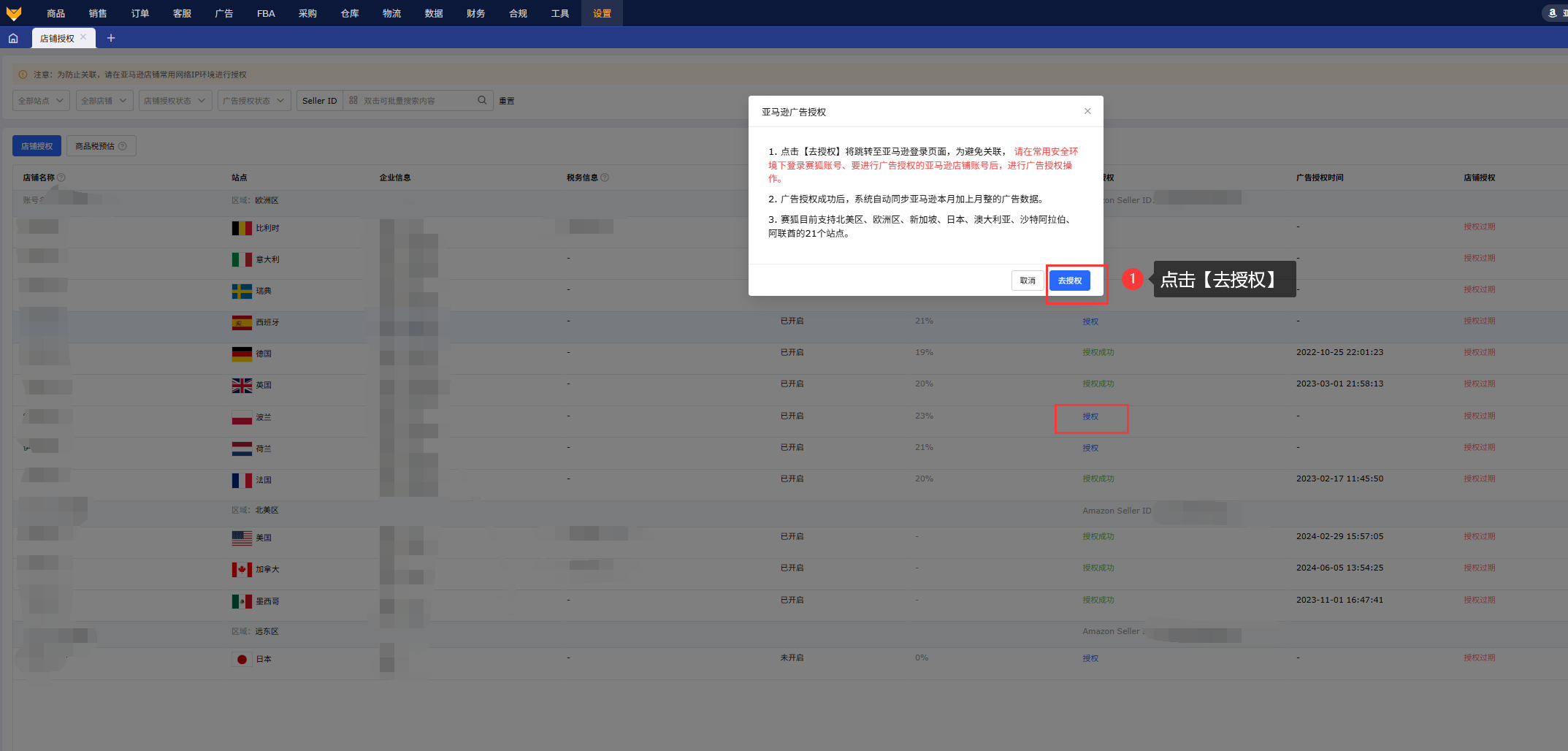This screenshot has height=751, width=1568.
Task: Click the help icon beside the 税务信息 header
Action: (x=605, y=178)
